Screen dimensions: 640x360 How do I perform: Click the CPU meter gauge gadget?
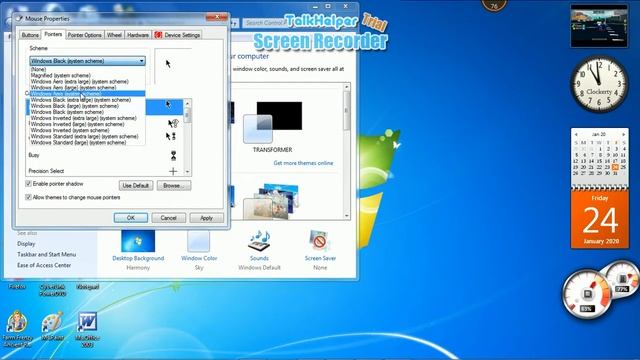coord(587,293)
